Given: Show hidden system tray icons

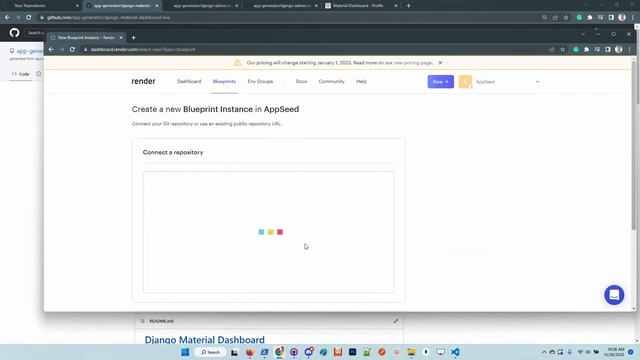Looking at the screenshot, I should (544, 352).
